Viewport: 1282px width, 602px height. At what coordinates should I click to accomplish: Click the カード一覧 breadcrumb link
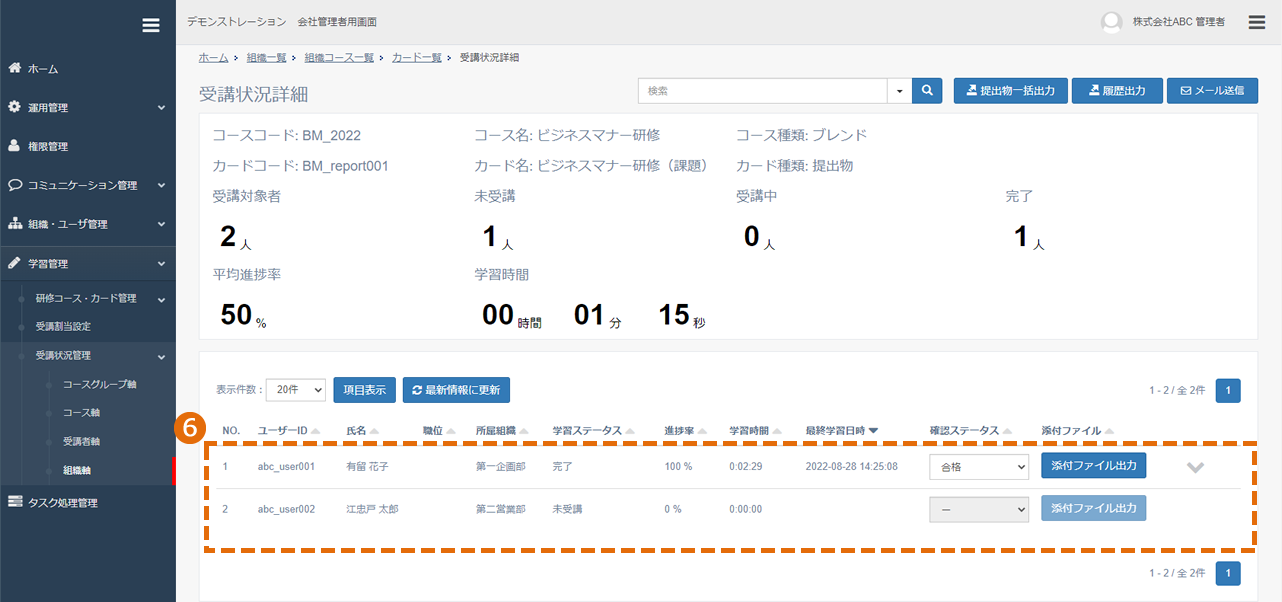click(416, 58)
